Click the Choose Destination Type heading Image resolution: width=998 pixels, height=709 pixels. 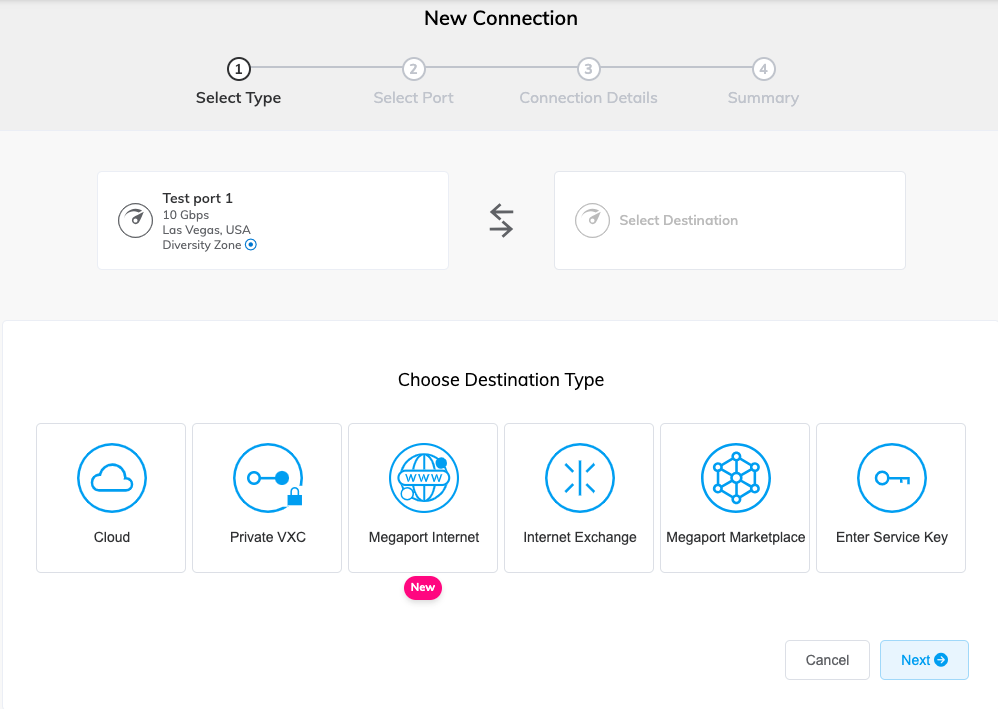(501, 380)
